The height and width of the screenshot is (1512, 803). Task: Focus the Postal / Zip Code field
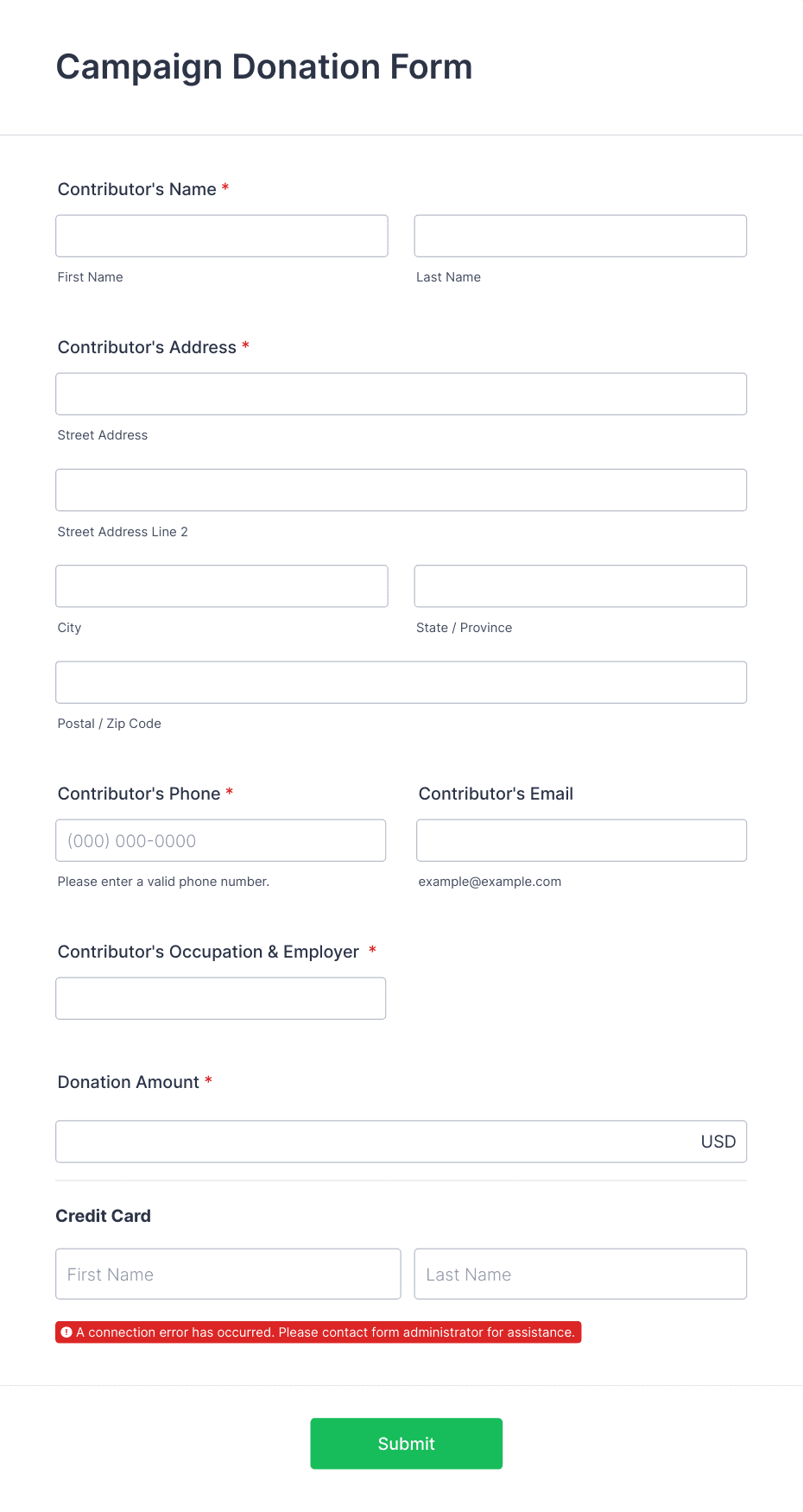(x=401, y=682)
